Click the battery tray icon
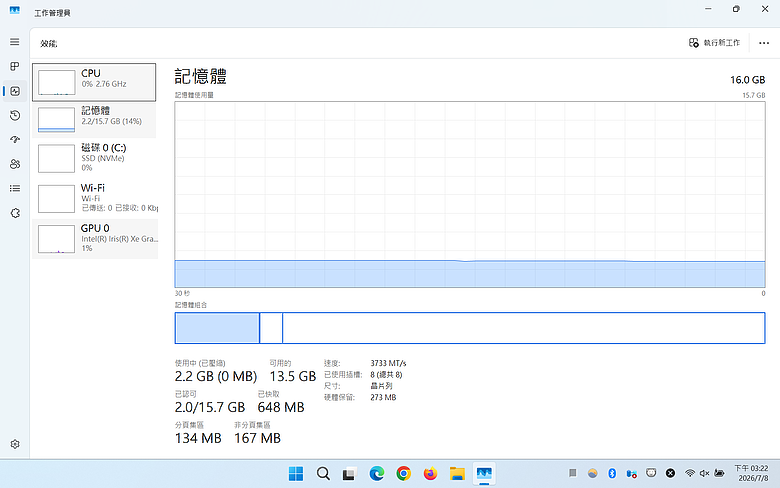 click(719, 473)
